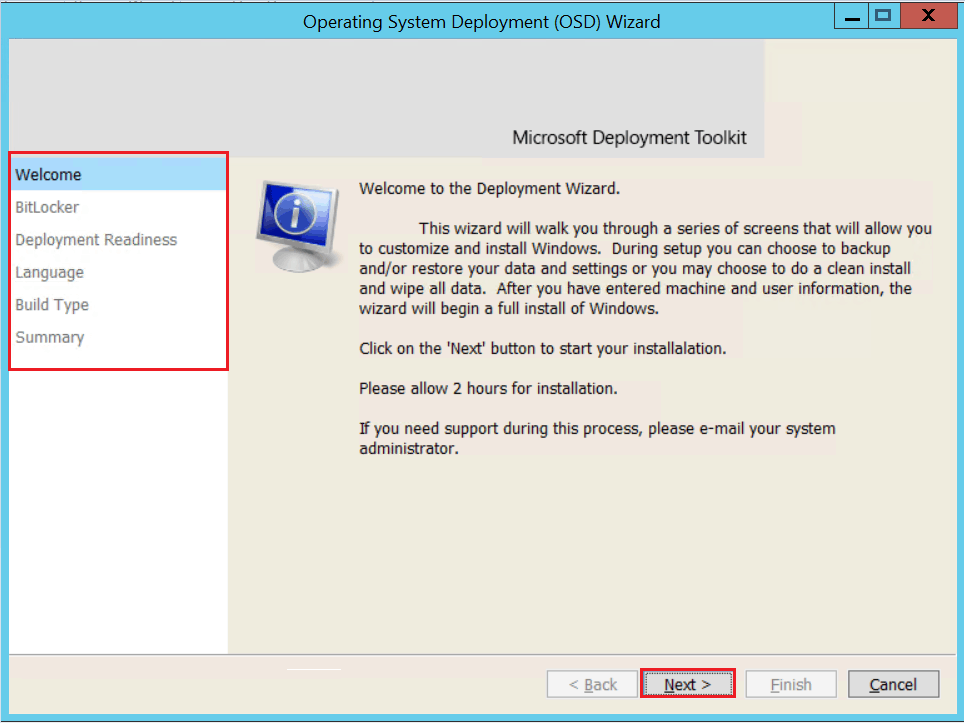The height and width of the screenshot is (723, 965).
Task: Select the BitLocker step
Action: (119, 207)
